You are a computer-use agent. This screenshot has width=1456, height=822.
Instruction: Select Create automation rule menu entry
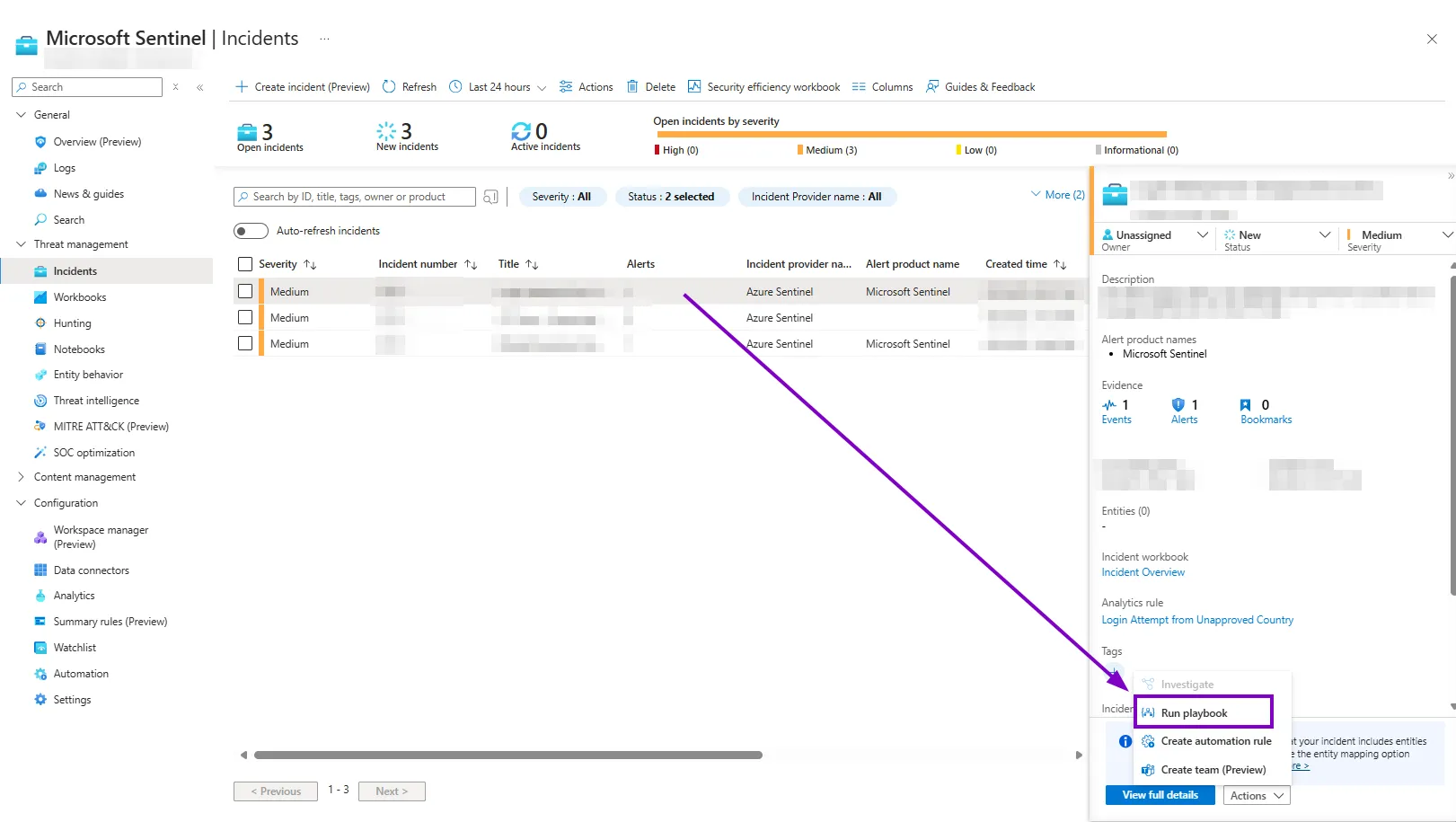pyautogui.click(x=1213, y=741)
